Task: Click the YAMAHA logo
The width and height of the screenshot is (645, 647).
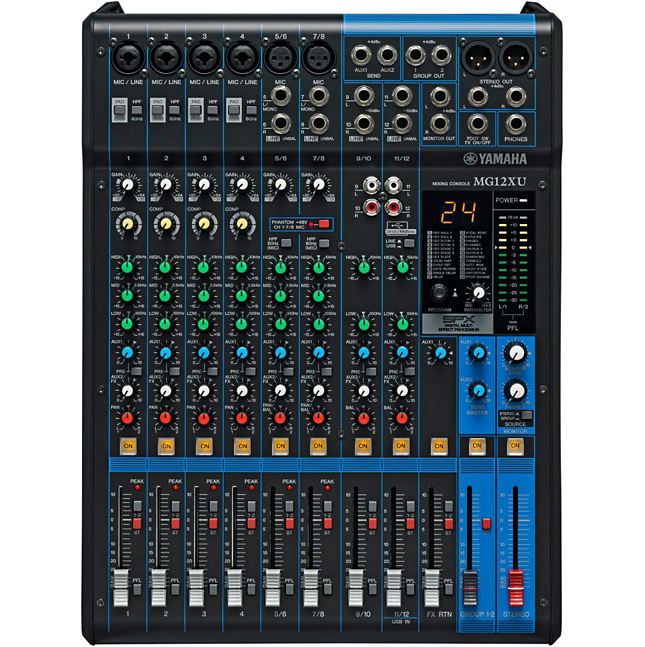Action: coord(495,159)
